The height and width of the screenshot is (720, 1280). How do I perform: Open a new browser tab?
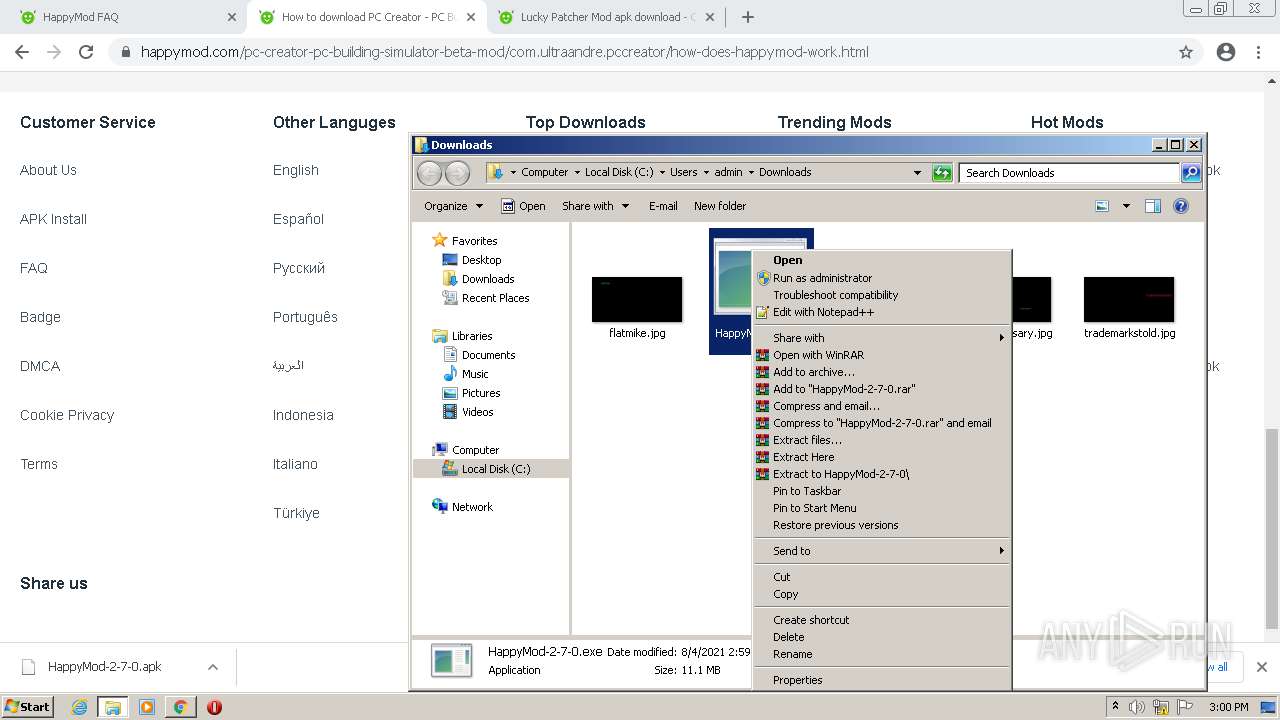point(748,17)
